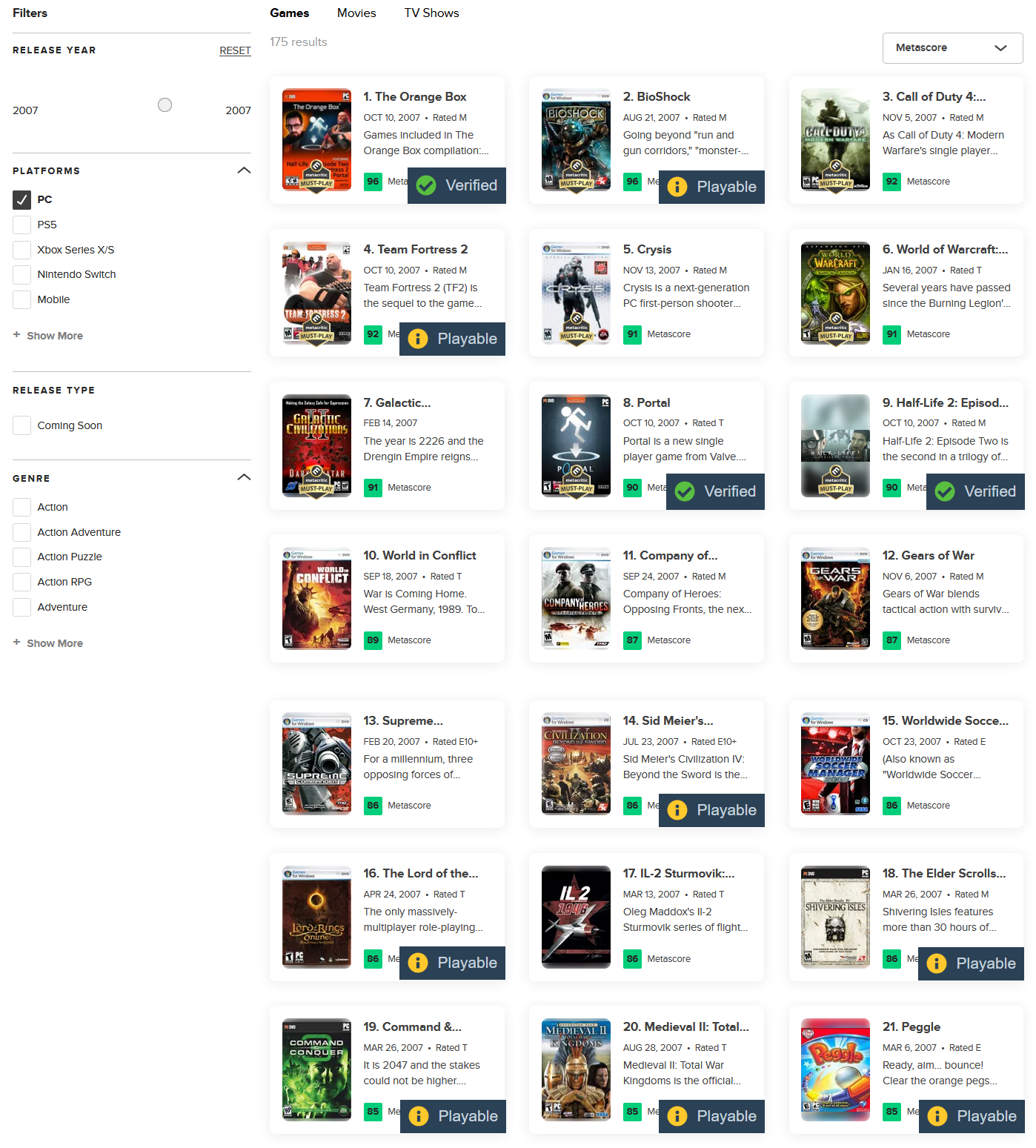Check the Action RPG genre checkbox
The image size is (1036, 1148).
(22, 582)
